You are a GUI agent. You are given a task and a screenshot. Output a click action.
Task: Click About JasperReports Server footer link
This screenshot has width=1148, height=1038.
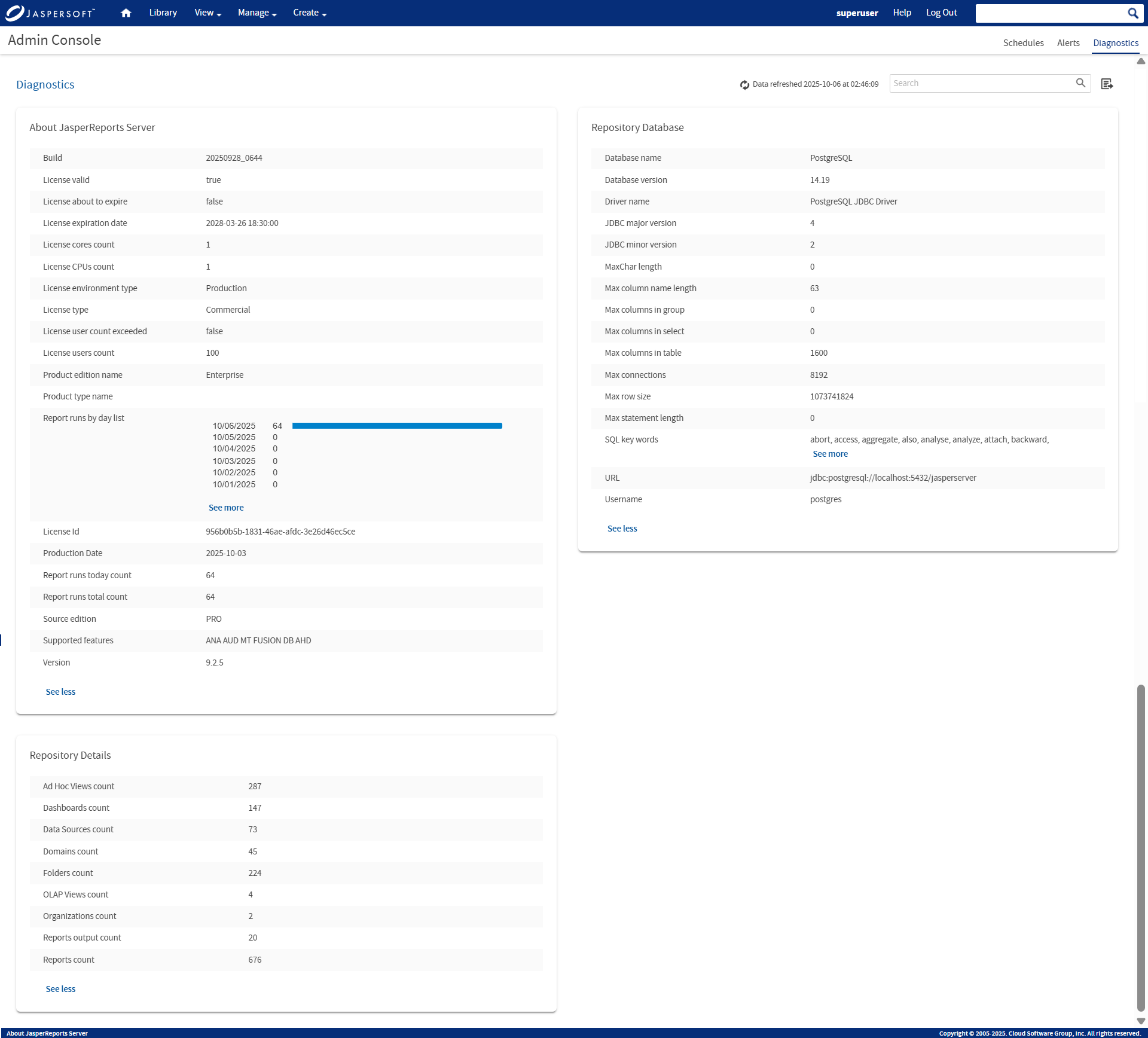point(47,1033)
